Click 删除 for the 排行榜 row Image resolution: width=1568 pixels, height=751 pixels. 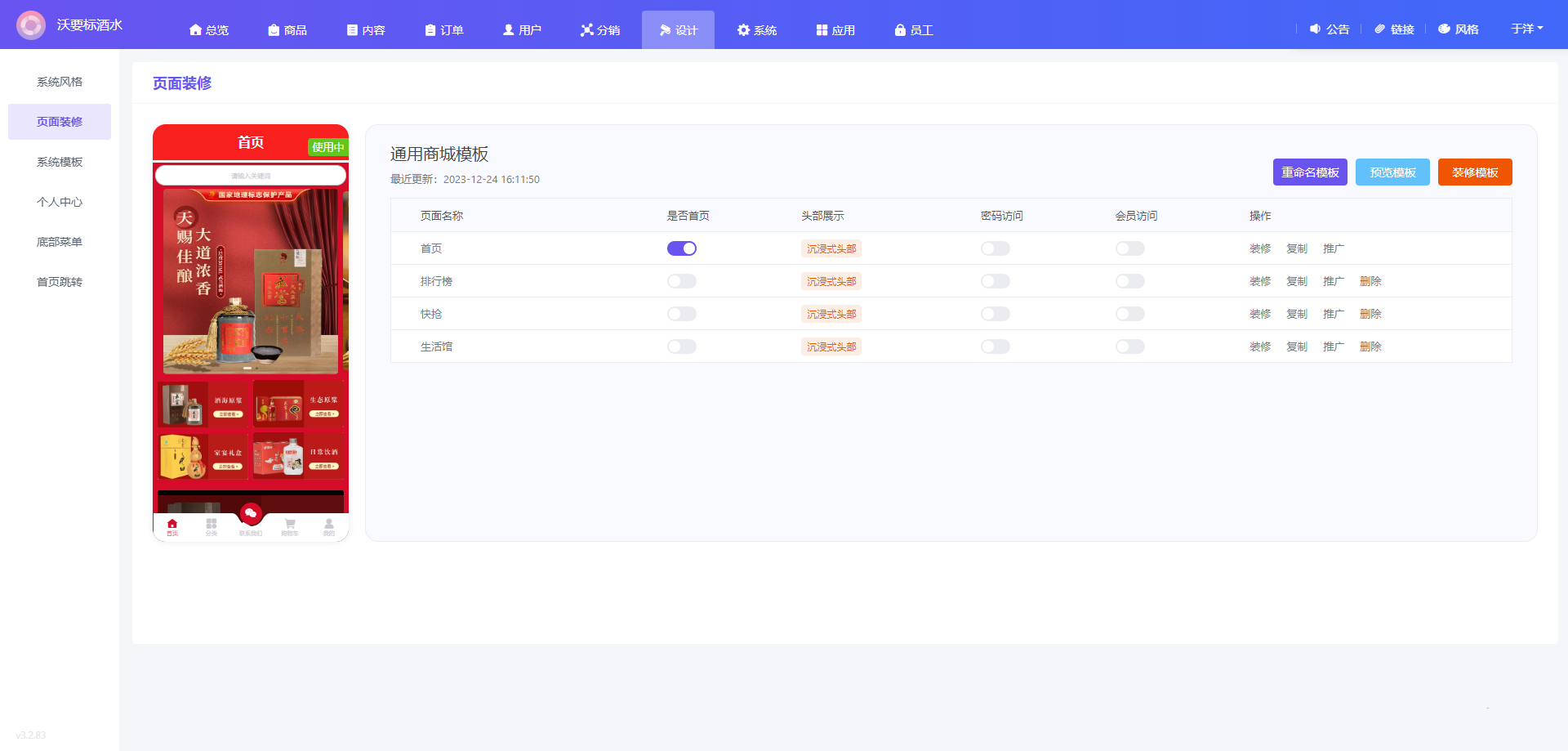[1370, 281]
